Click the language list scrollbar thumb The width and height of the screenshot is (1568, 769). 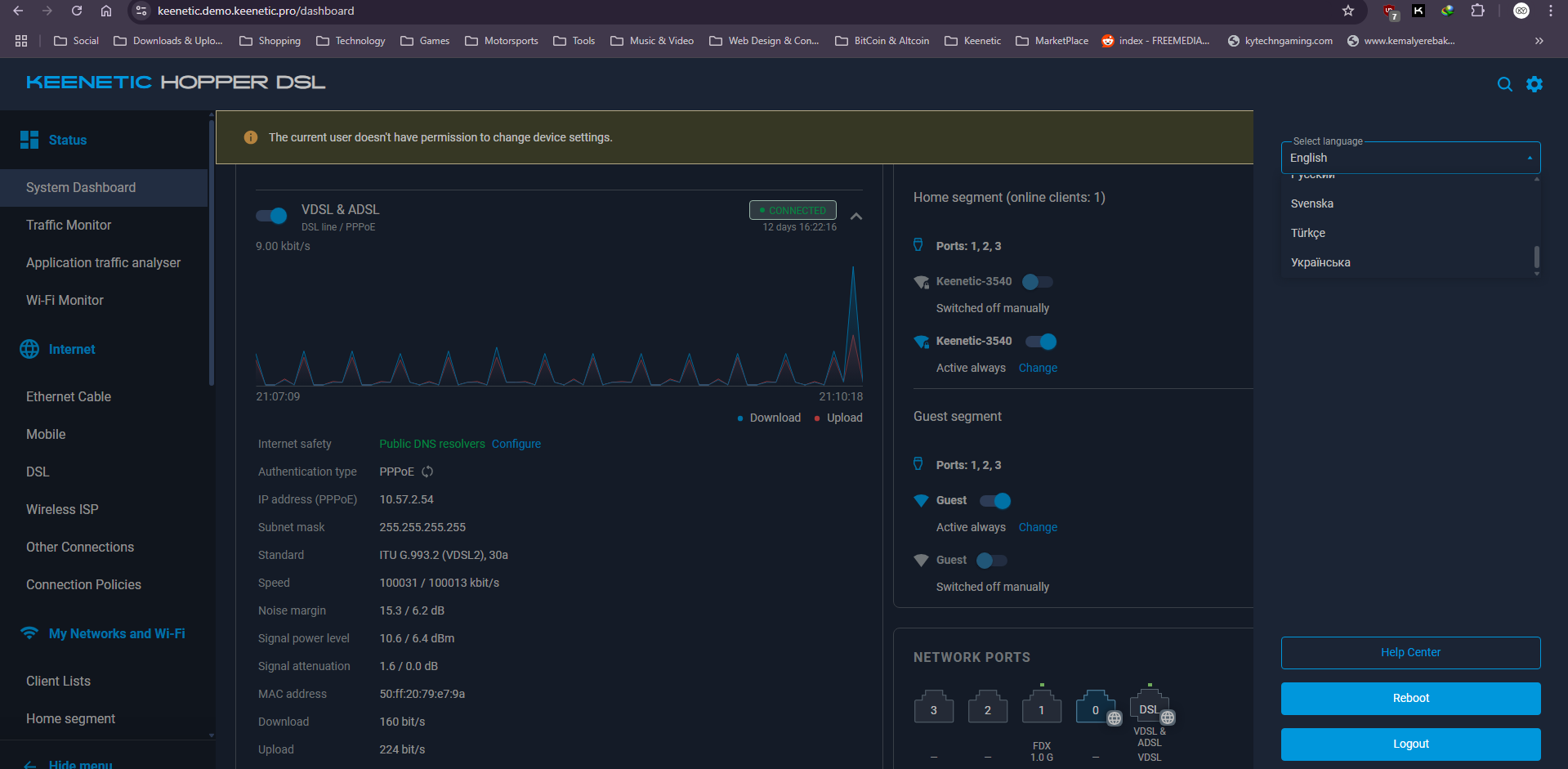1537,257
